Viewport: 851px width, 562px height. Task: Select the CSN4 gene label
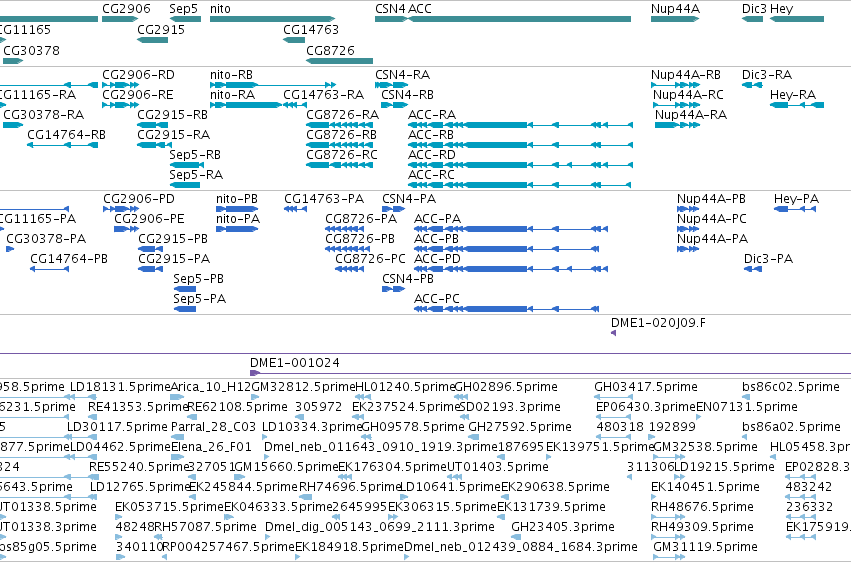390,9
